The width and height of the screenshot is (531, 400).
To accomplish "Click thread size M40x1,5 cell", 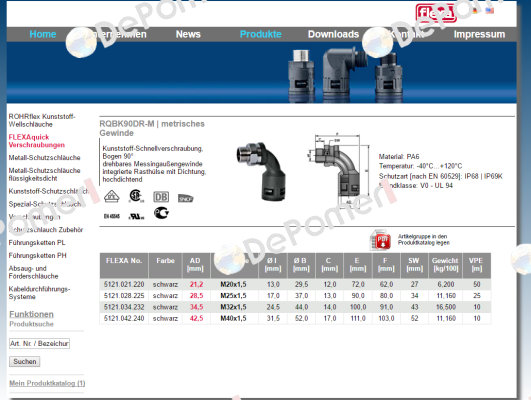I will pyautogui.click(x=233, y=318).
